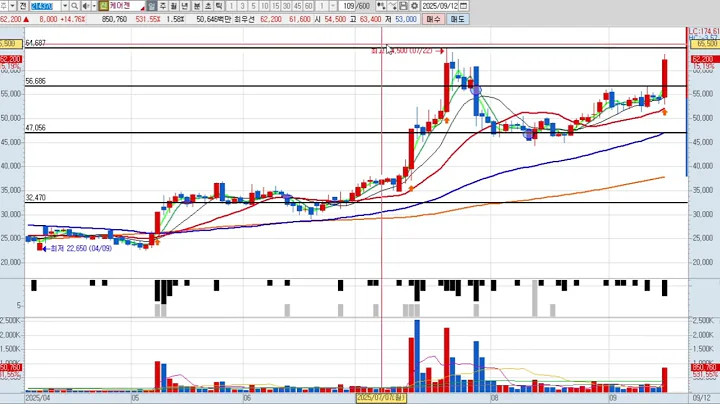Screen dimensions: 720x404
Task: Select the weekly (주) chart period
Action: click(163, 6)
